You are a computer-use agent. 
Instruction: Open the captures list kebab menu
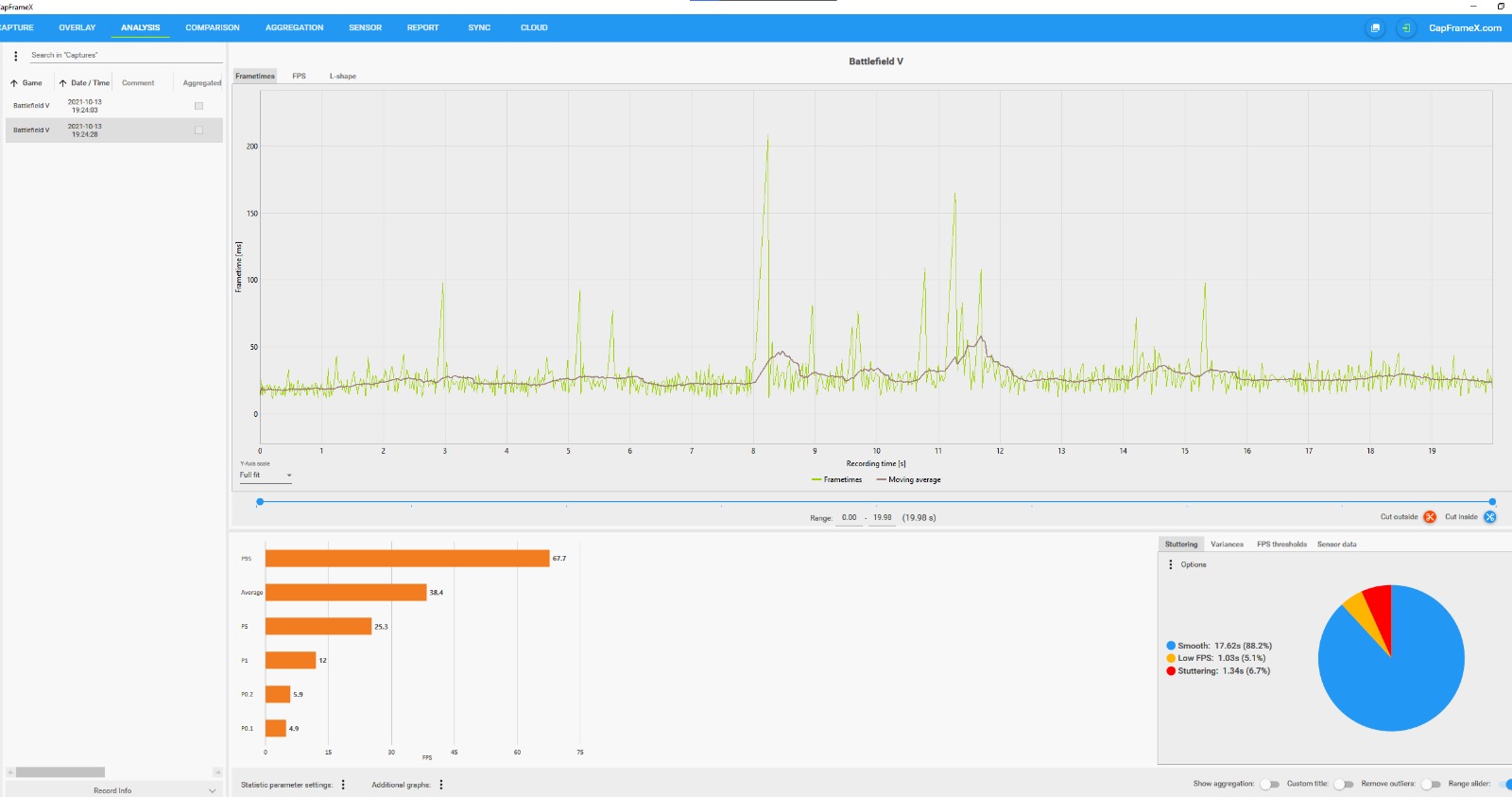coord(15,56)
